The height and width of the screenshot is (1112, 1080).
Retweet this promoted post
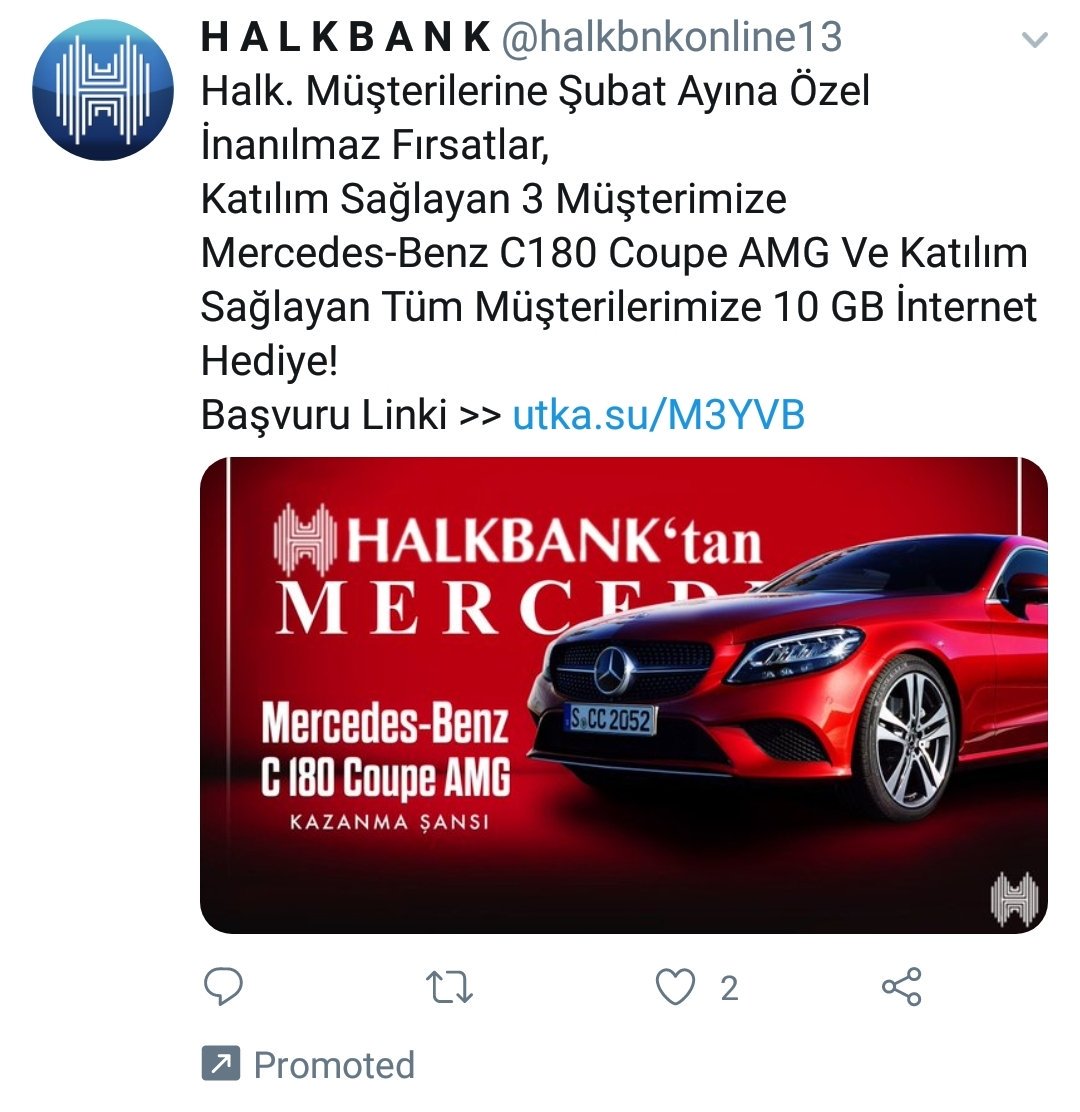click(449, 987)
